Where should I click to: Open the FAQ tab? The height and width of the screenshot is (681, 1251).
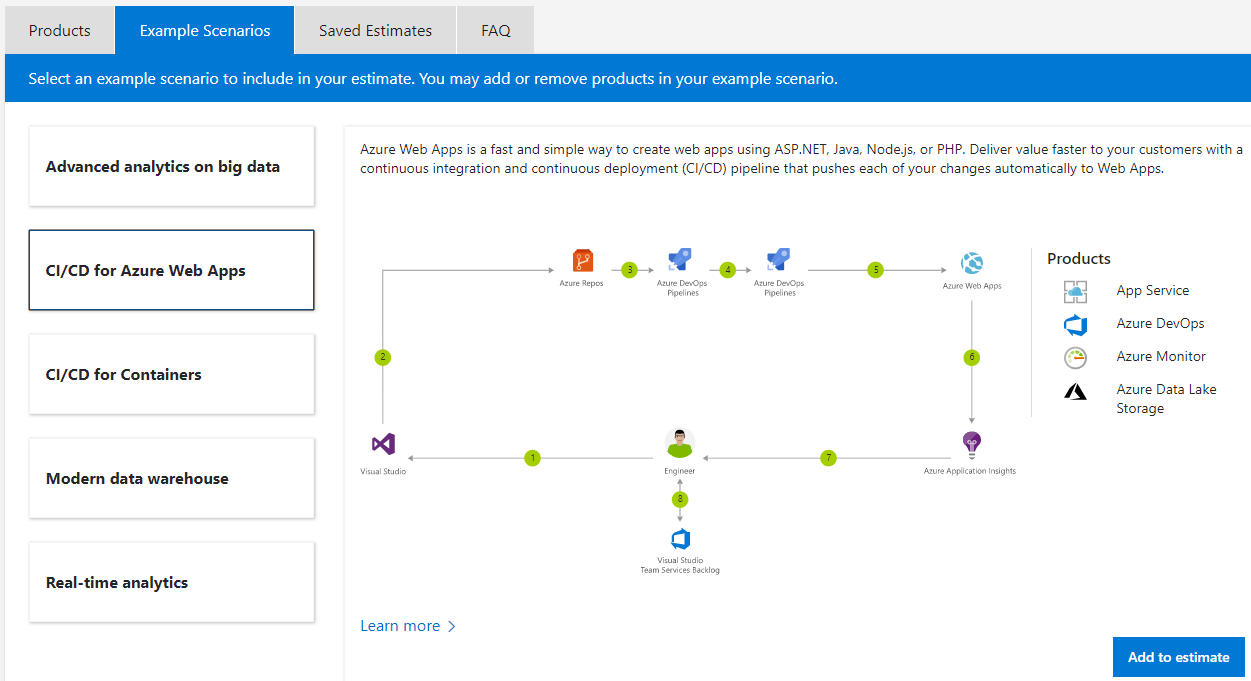tap(496, 30)
